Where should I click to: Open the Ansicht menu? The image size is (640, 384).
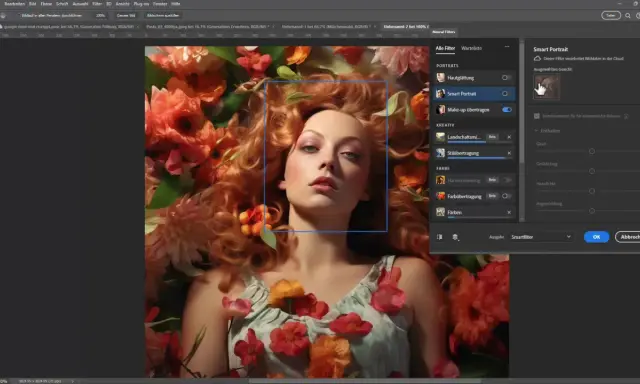[x=122, y=4]
